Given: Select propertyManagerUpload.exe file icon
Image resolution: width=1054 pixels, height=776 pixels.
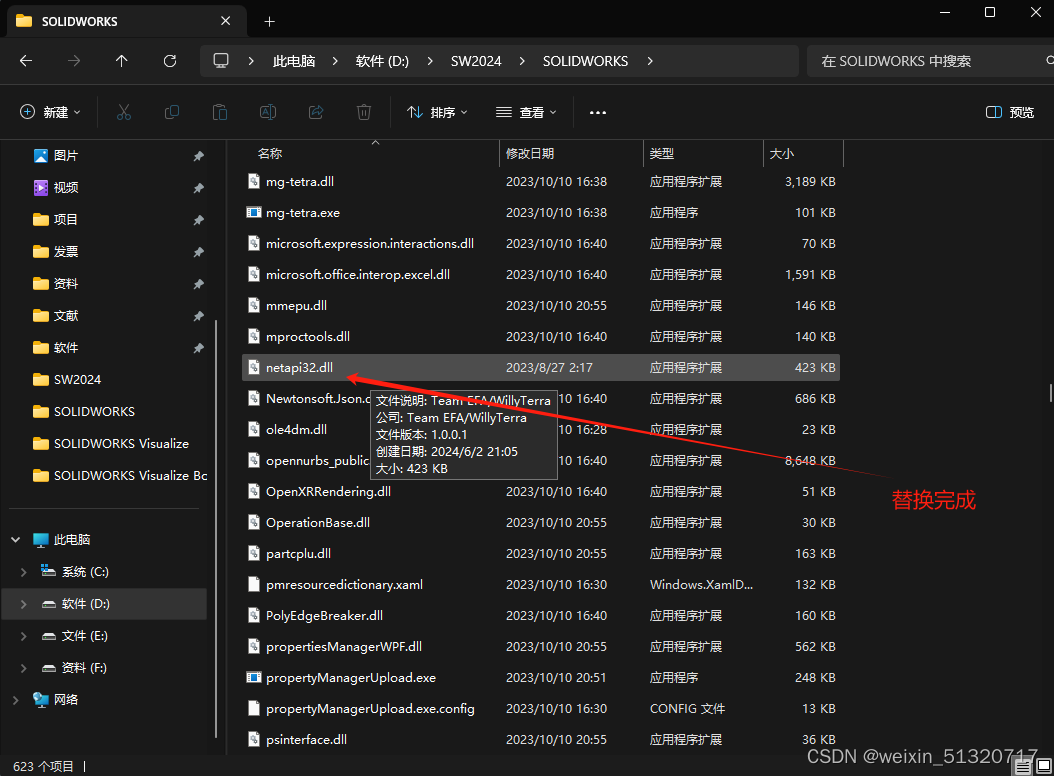Looking at the screenshot, I should pos(253,677).
